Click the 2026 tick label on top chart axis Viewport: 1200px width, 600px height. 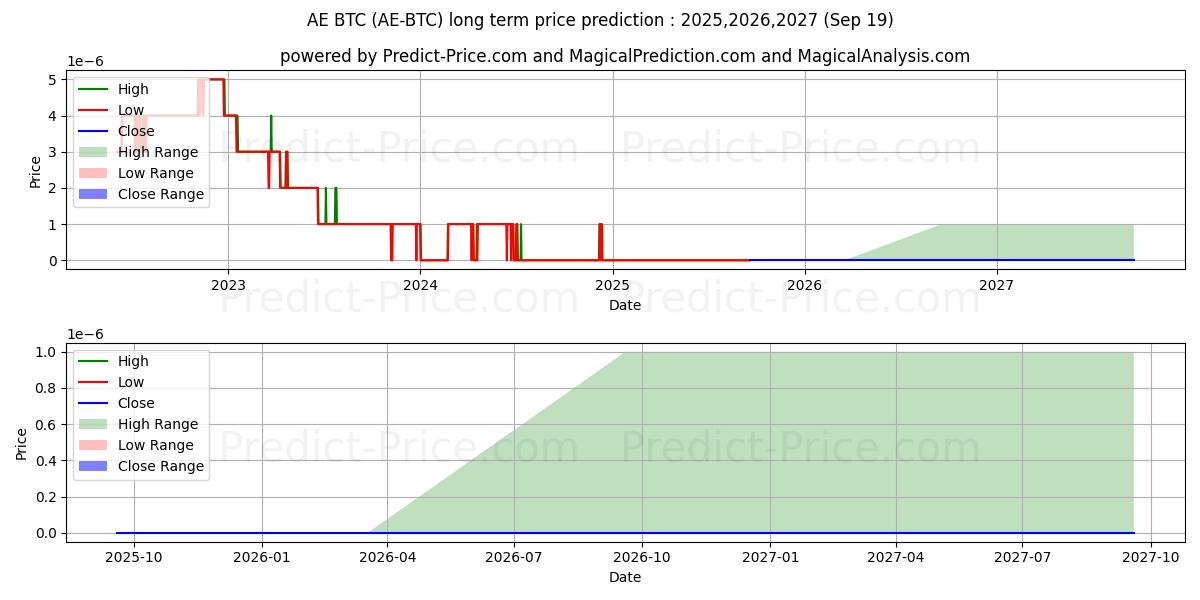pos(804,284)
